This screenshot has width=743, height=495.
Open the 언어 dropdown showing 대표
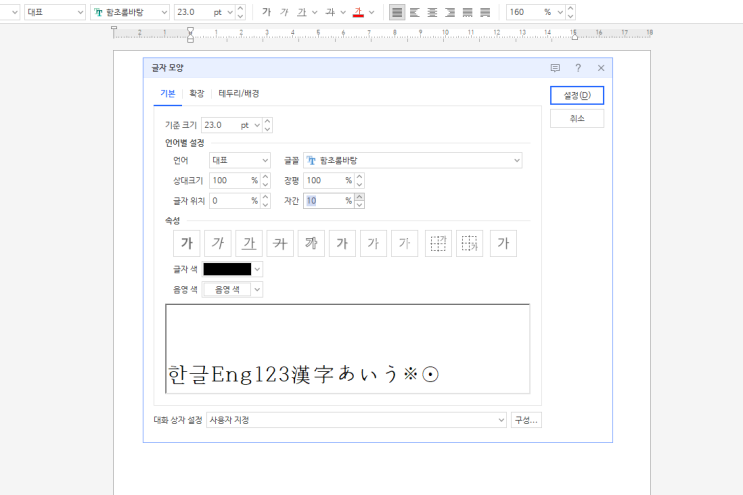pyautogui.click(x=240, y=160)
